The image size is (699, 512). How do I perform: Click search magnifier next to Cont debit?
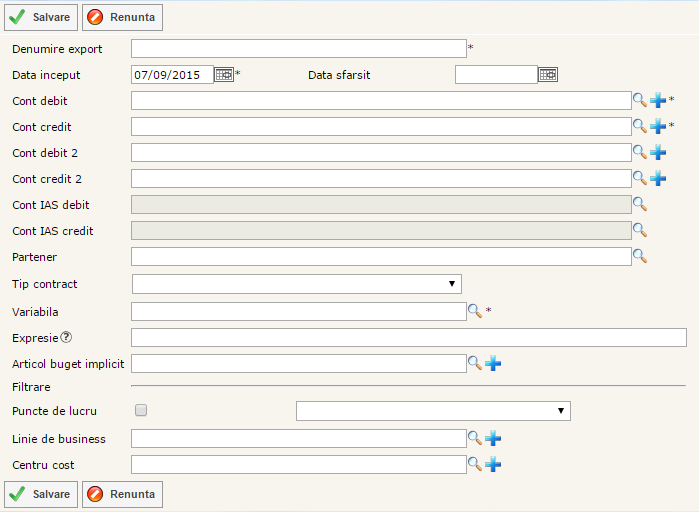pos(640,100)
